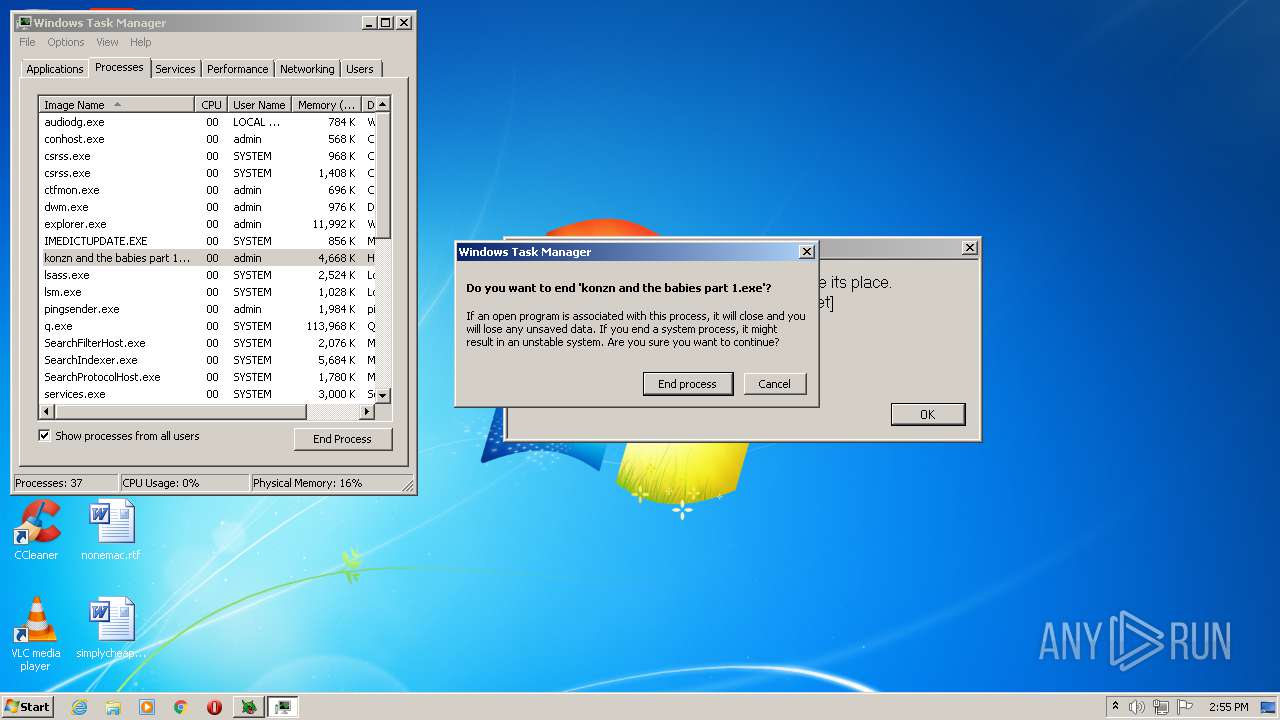This screenshot has width=1280, height=720.
Task: Open the volume speaker tray icon
Action: pyautogui.click(x=1137, y=707)
